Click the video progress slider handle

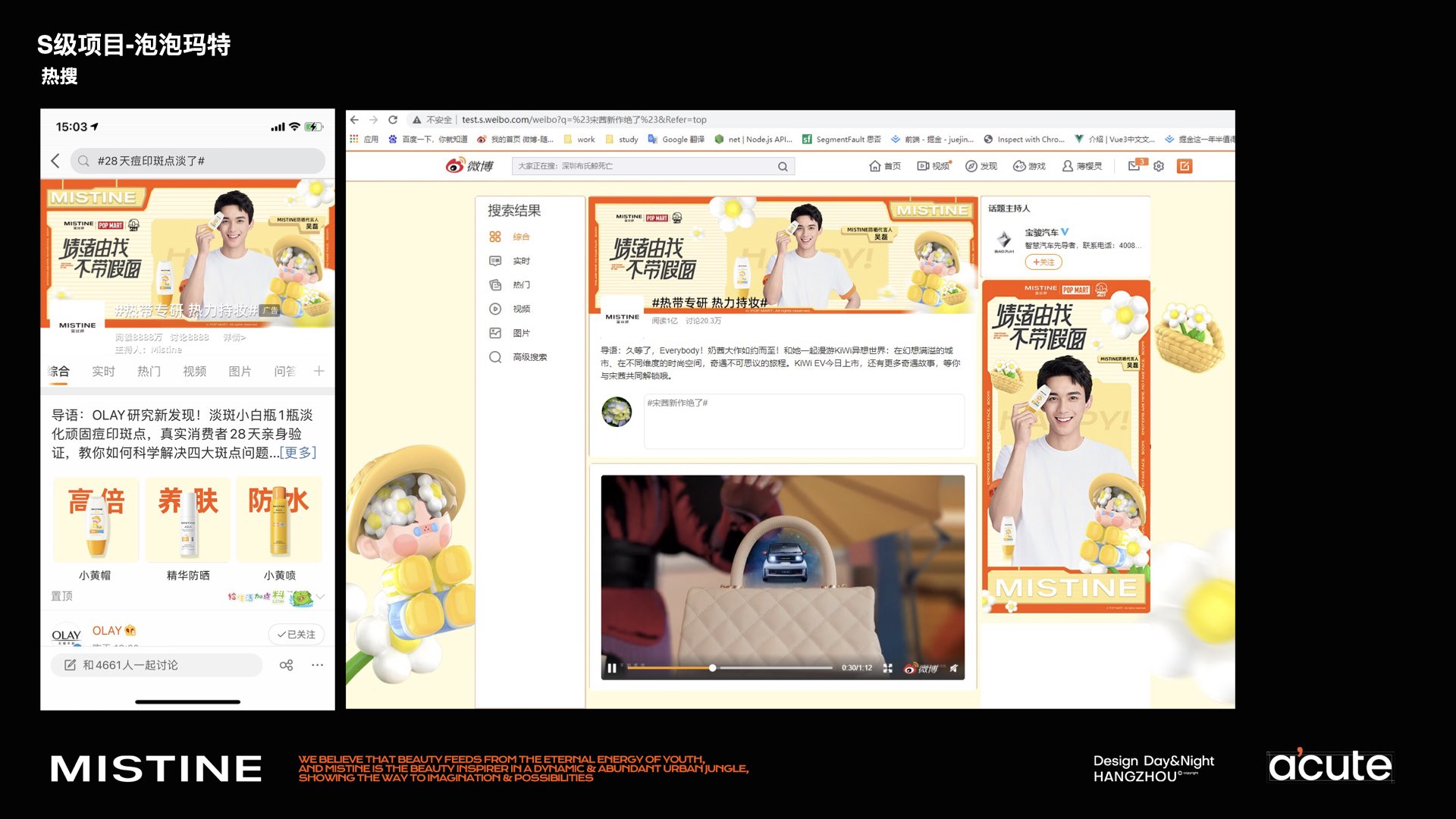click(712, 668)
